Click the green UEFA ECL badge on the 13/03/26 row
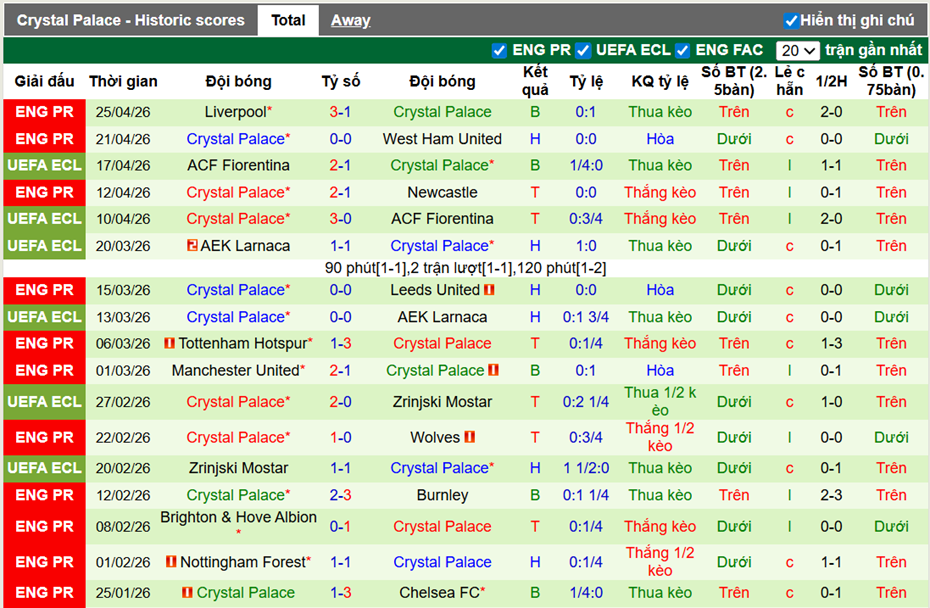The image size is (930, 608). (45, 317)
